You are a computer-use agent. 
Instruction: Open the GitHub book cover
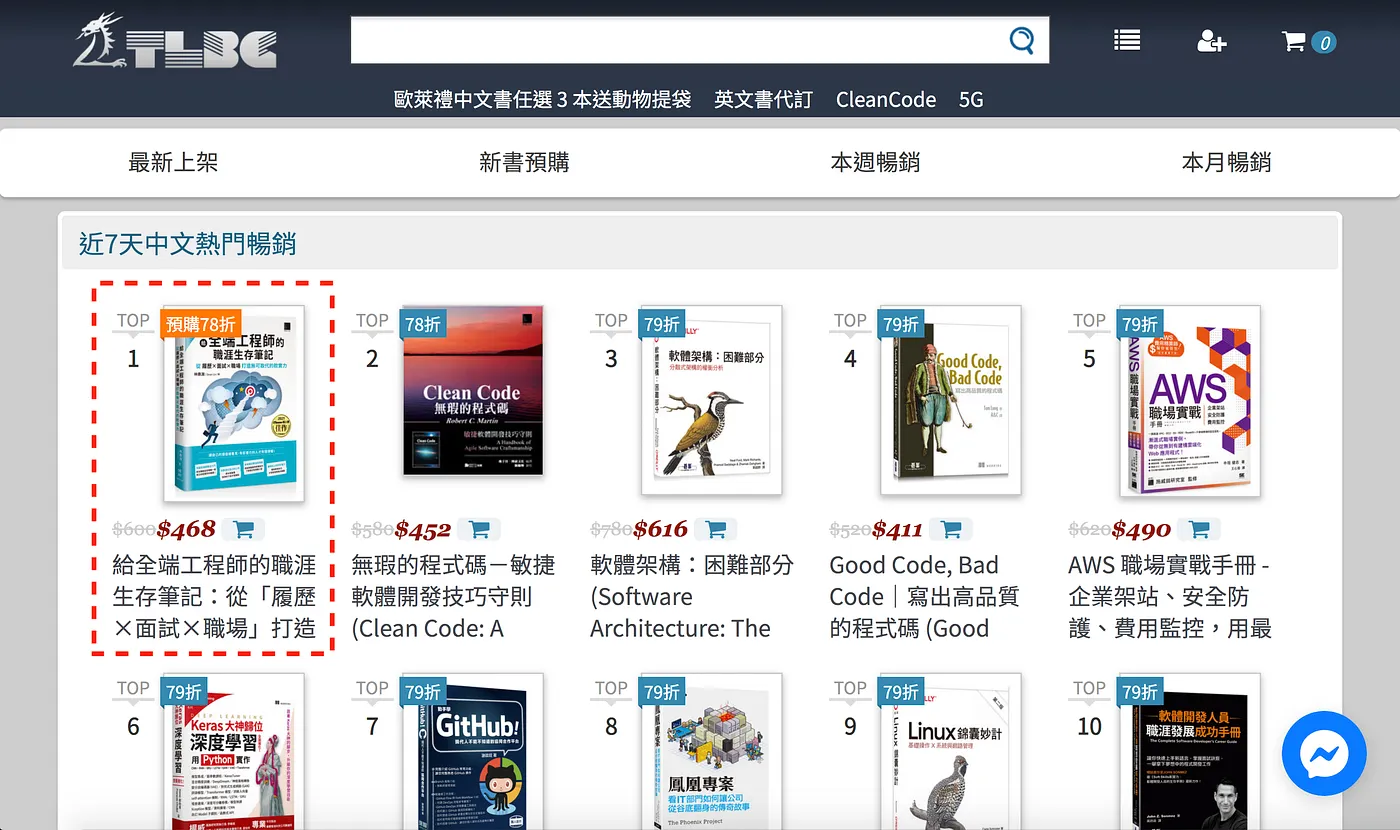[473, 752]
